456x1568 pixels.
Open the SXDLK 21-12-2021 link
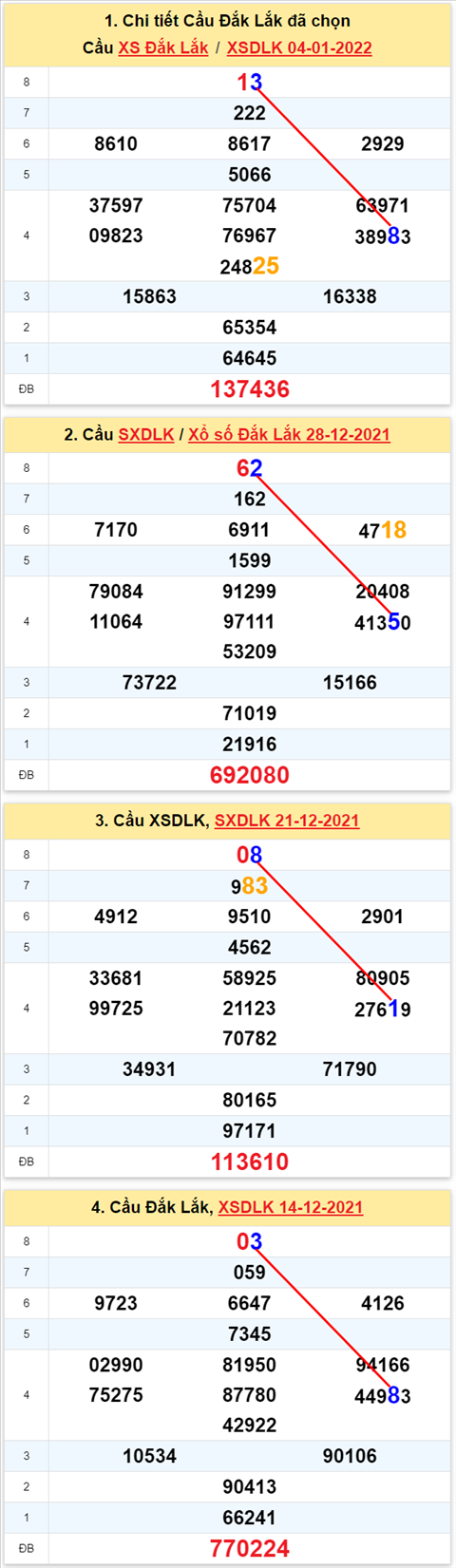pyautogui.click(x=287, y=820)
